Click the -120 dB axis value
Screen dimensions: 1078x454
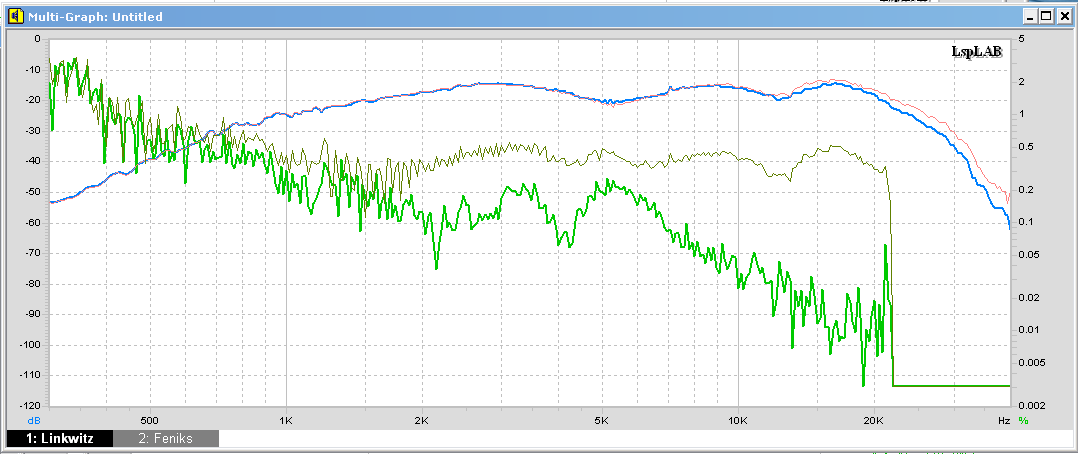(x=31, y=406)
